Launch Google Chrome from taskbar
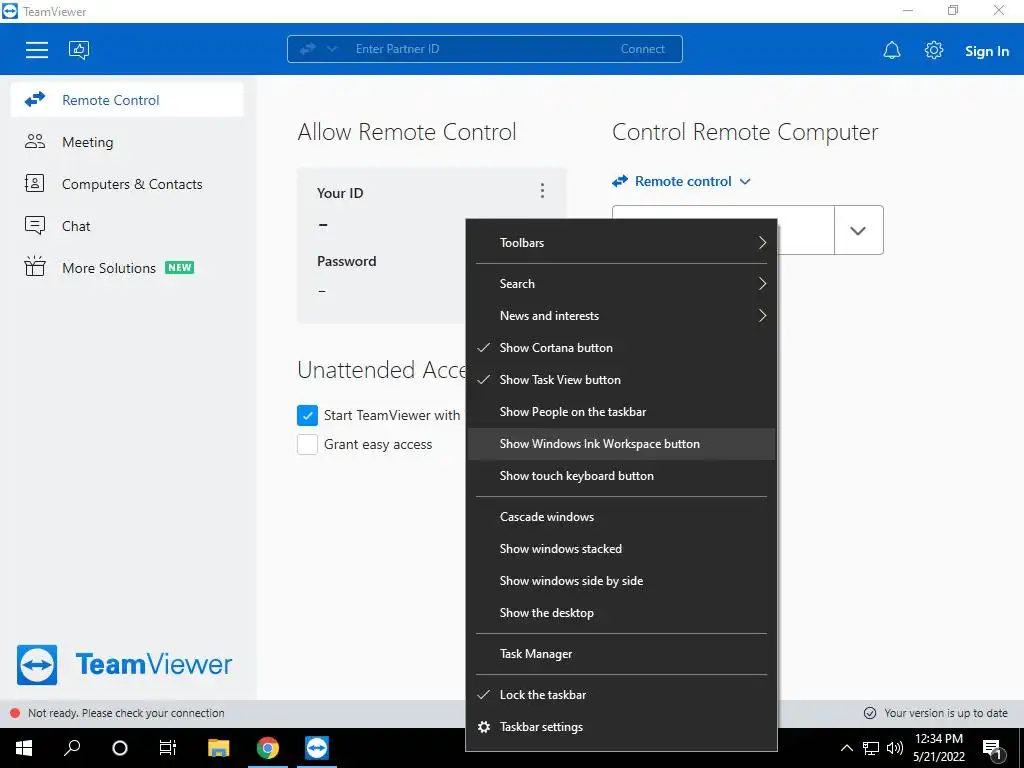 click(268, 748)
